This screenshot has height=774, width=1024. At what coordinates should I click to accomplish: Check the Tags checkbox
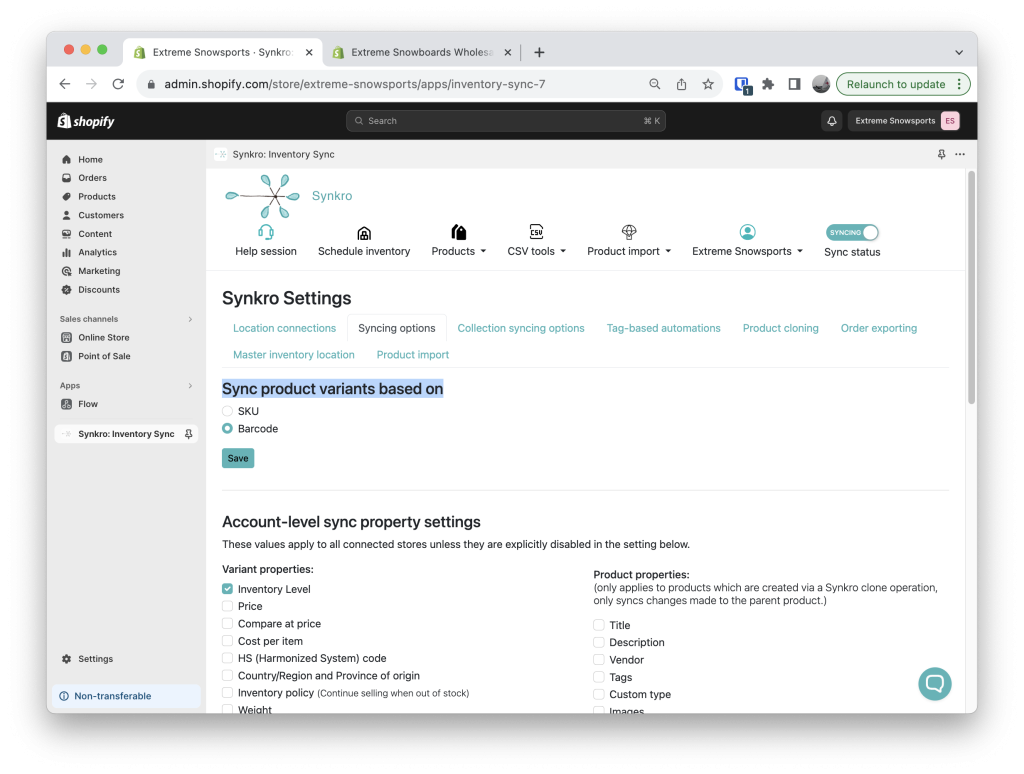599,677
